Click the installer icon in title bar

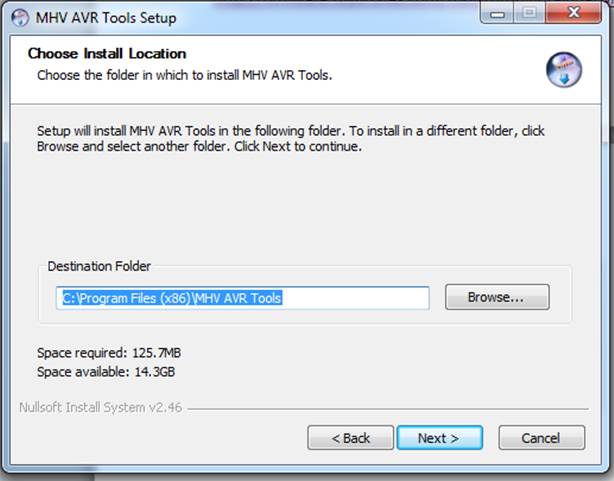pos(19,17)
